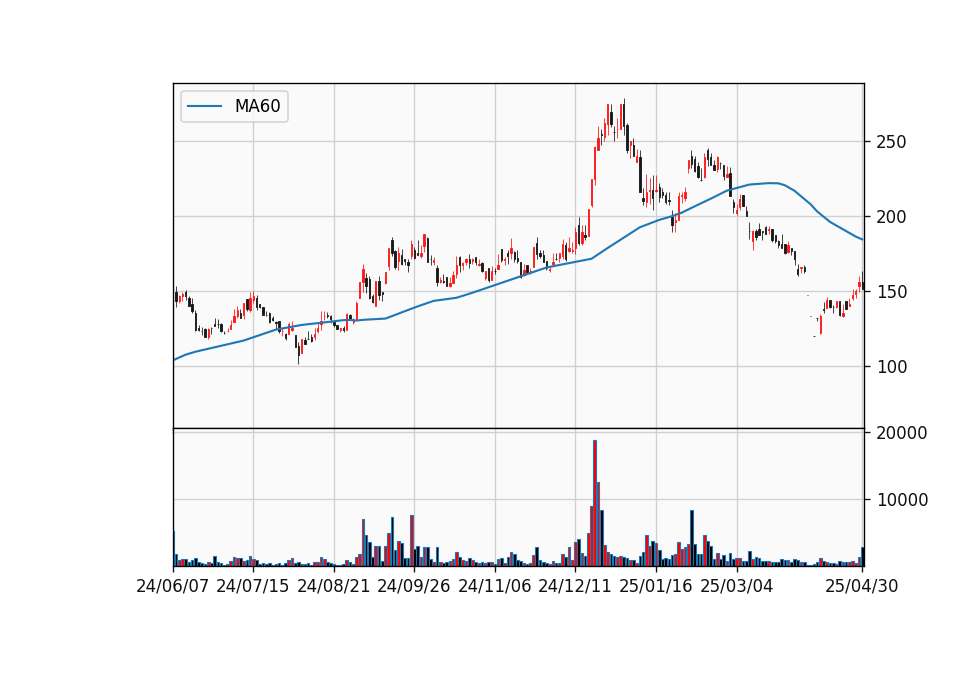Select the 24/11/06 date label

[494, 586]
